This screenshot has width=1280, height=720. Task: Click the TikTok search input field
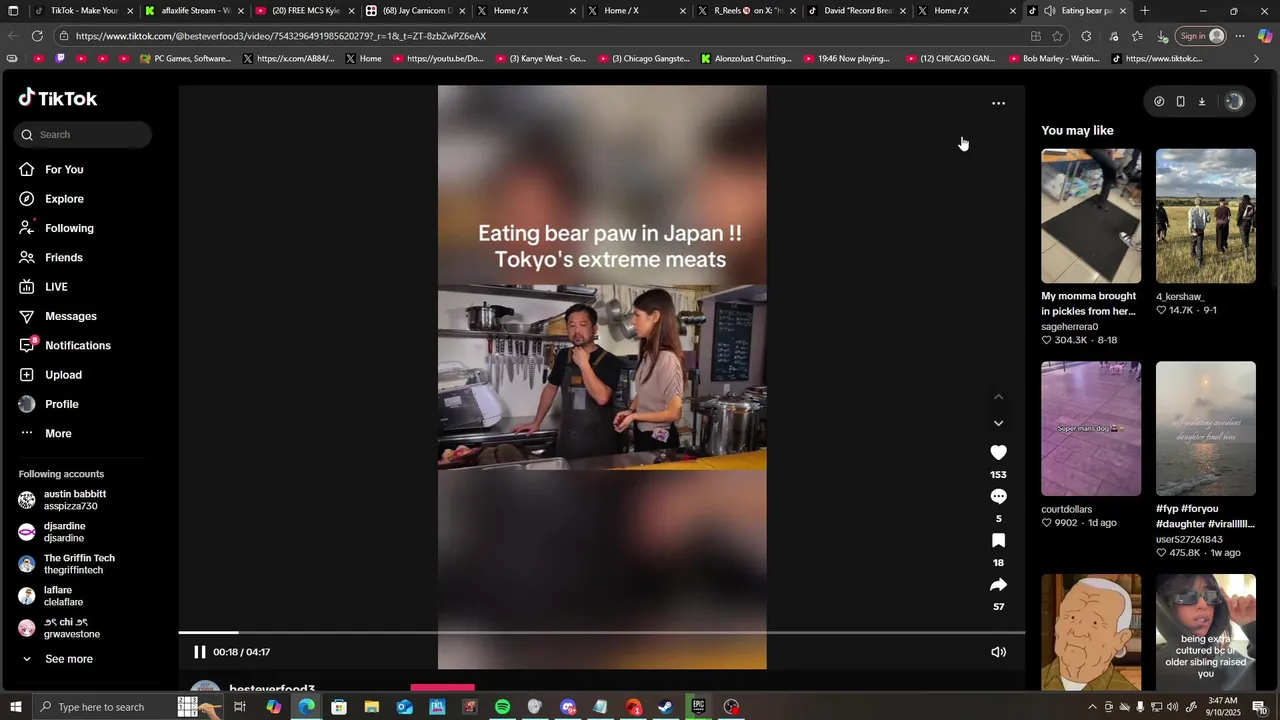(x=83, y=134)
